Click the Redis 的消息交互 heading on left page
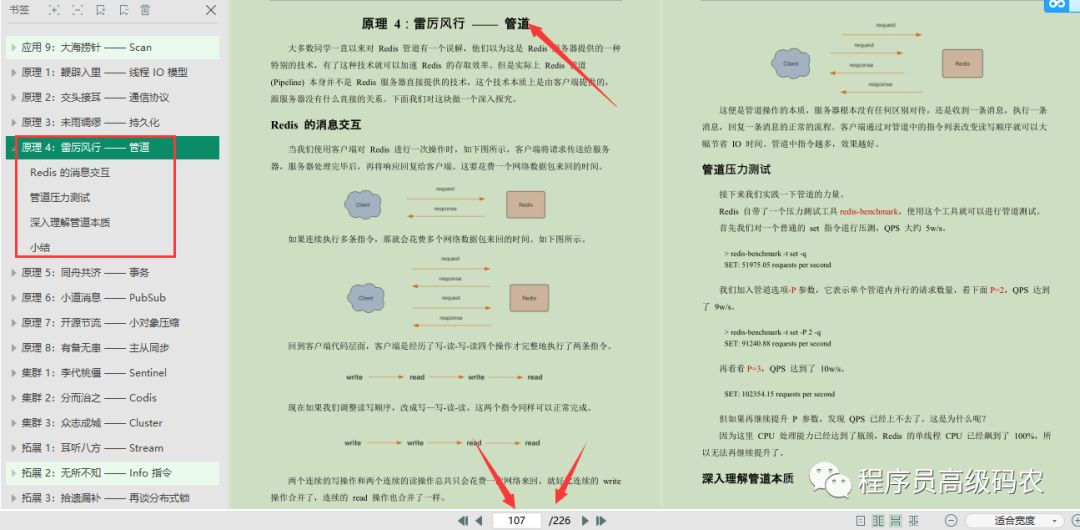This screenshot has width=1080, height=530. (x=315, y=125)
